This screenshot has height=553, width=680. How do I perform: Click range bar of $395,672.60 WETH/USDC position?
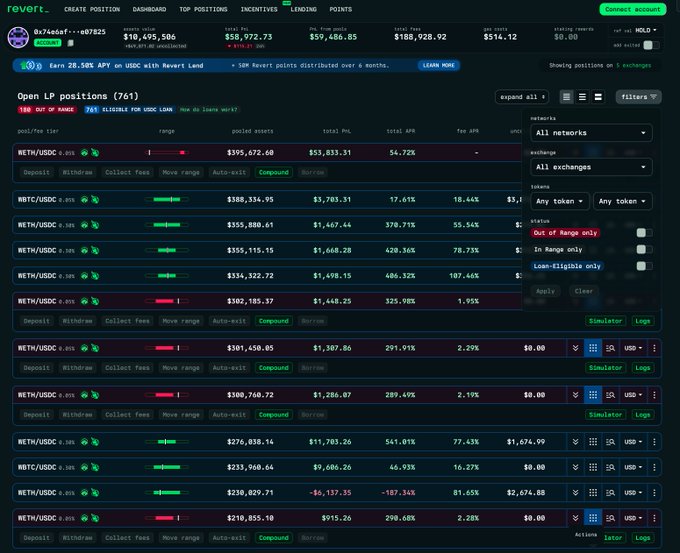167,153
